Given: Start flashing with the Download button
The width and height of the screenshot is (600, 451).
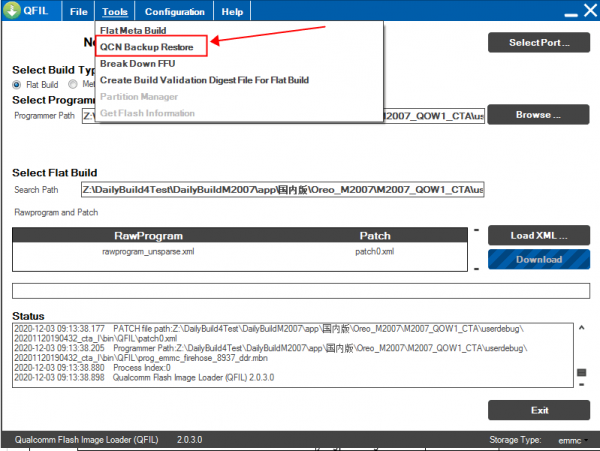Looking at the screenshot, I should tap(539, 259).
